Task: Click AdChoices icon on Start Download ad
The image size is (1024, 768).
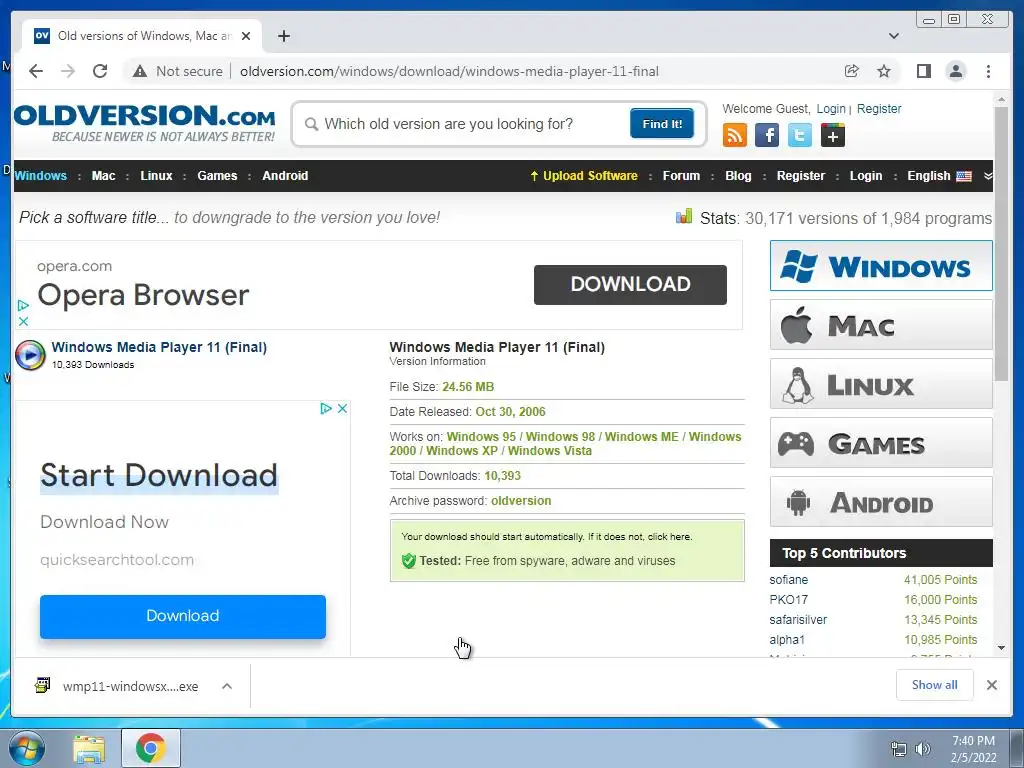Action: 326,408
